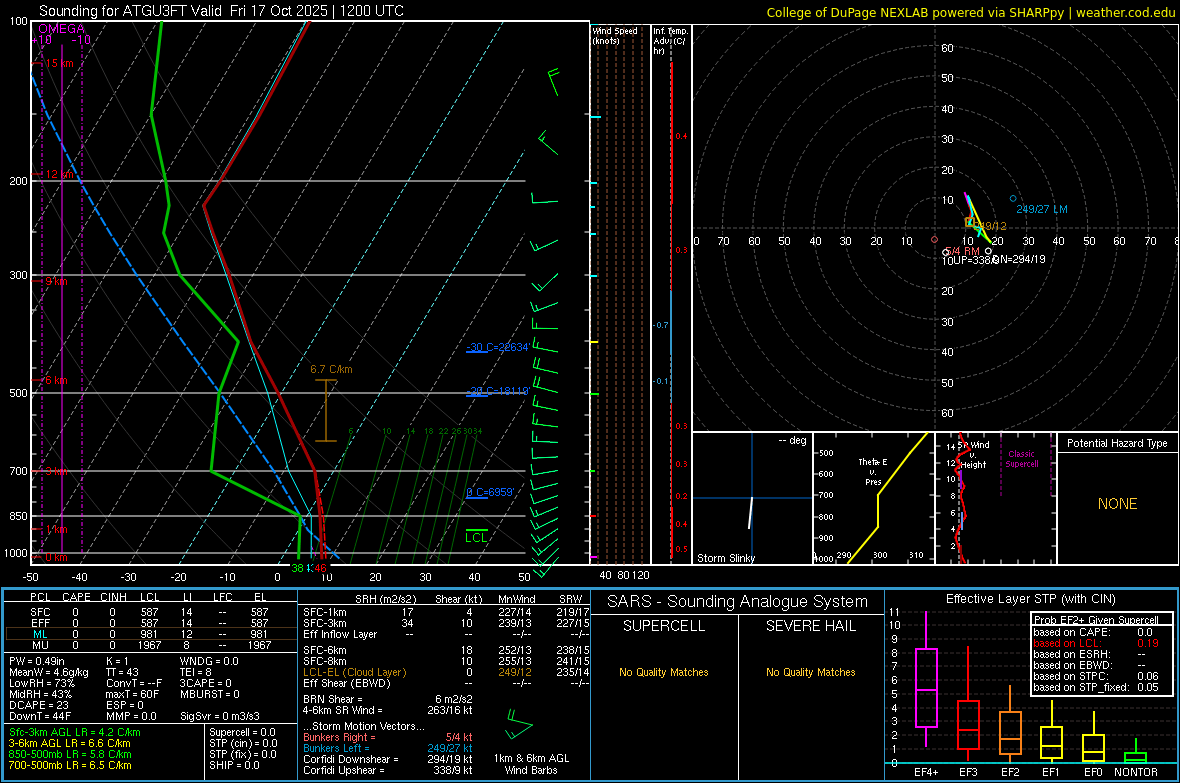Select the 'Inf. Temp. Adv.' panel header

click(x=670, y=41)
